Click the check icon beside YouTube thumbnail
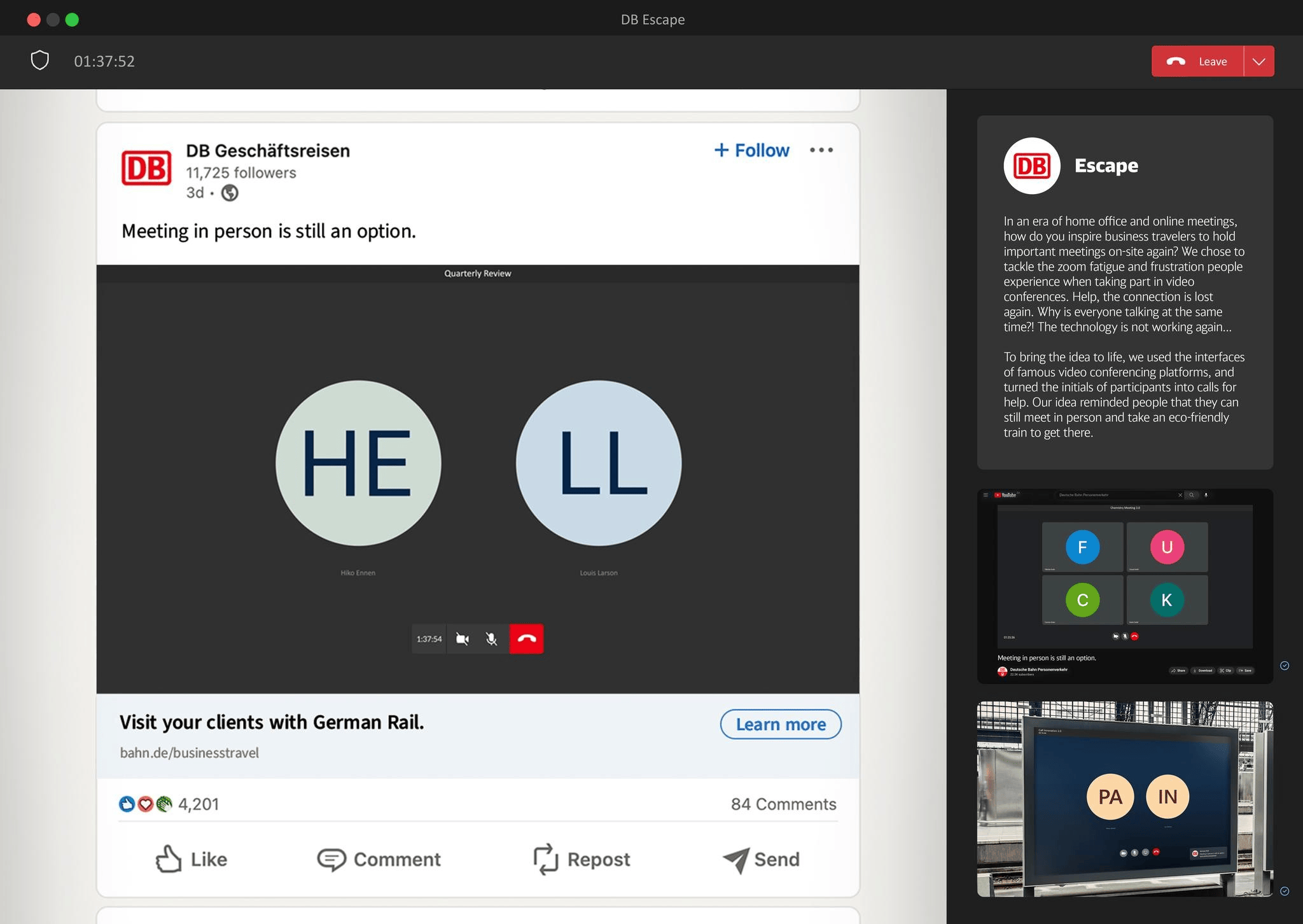The image size is (1303, 924). (1285, 666)
